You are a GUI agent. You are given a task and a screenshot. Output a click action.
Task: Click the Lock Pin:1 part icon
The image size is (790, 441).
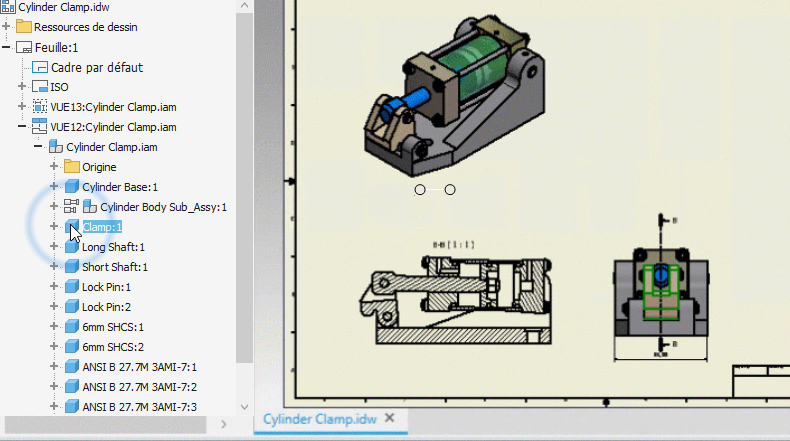pos(72,287)
